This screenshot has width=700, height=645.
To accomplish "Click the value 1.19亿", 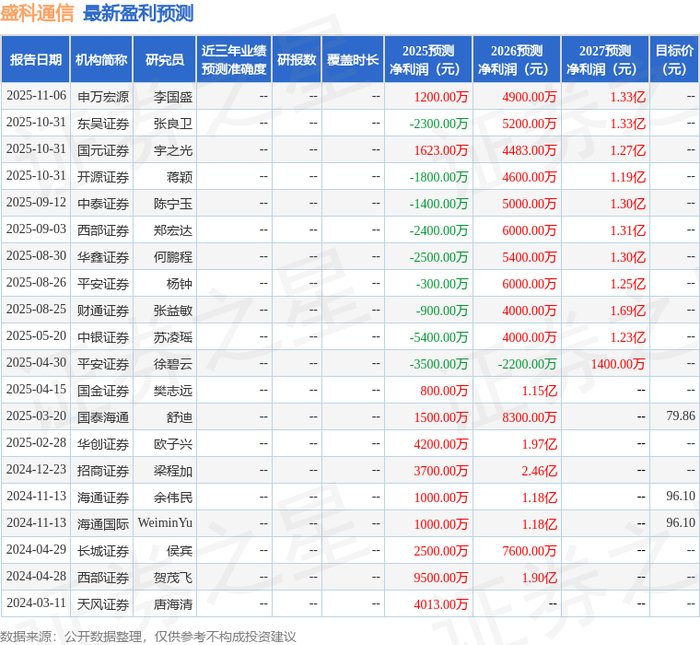I will (x=628, y=177).
